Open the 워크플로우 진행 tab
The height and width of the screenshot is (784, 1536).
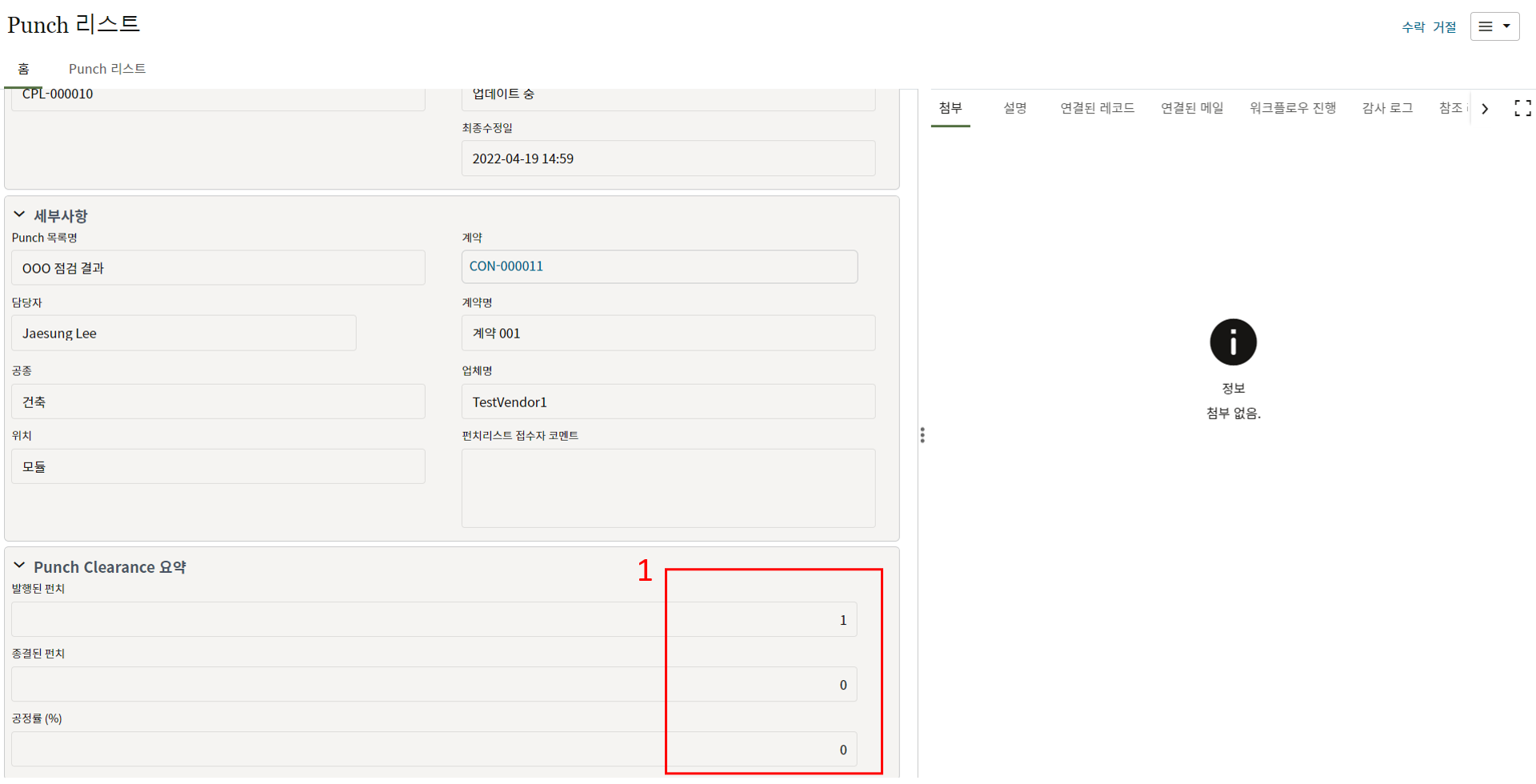[x=1293, y=108]
